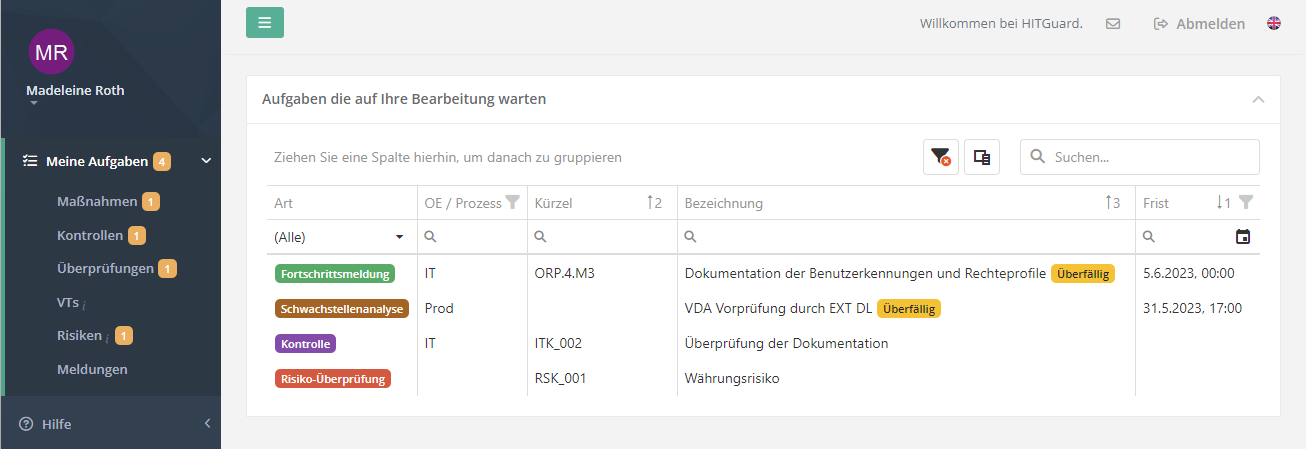Viewport: 1306px width, 449px height.
Task: Switch language using the UK flag icon
Action: [1274, 23]
